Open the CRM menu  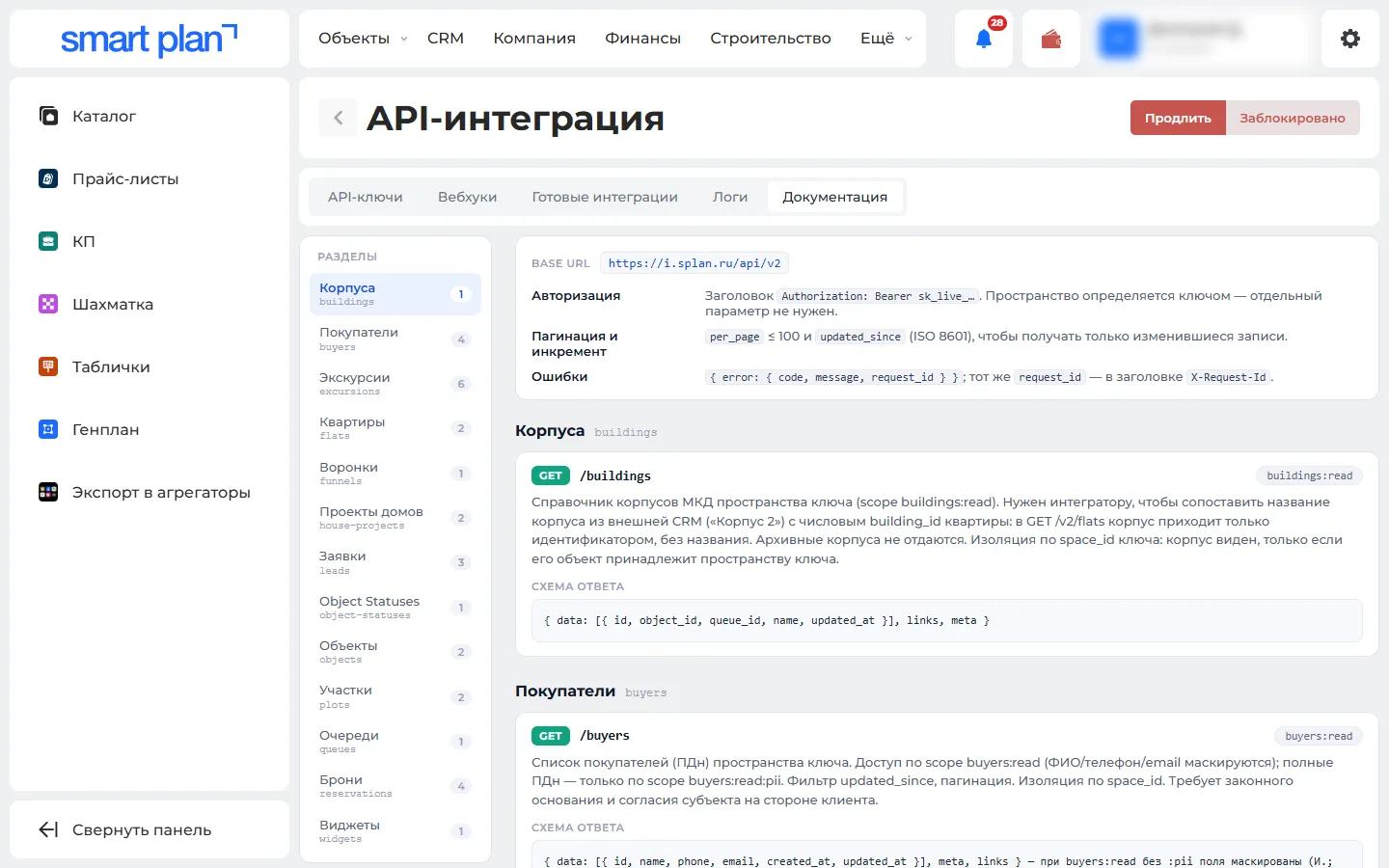tap(446, 39)
